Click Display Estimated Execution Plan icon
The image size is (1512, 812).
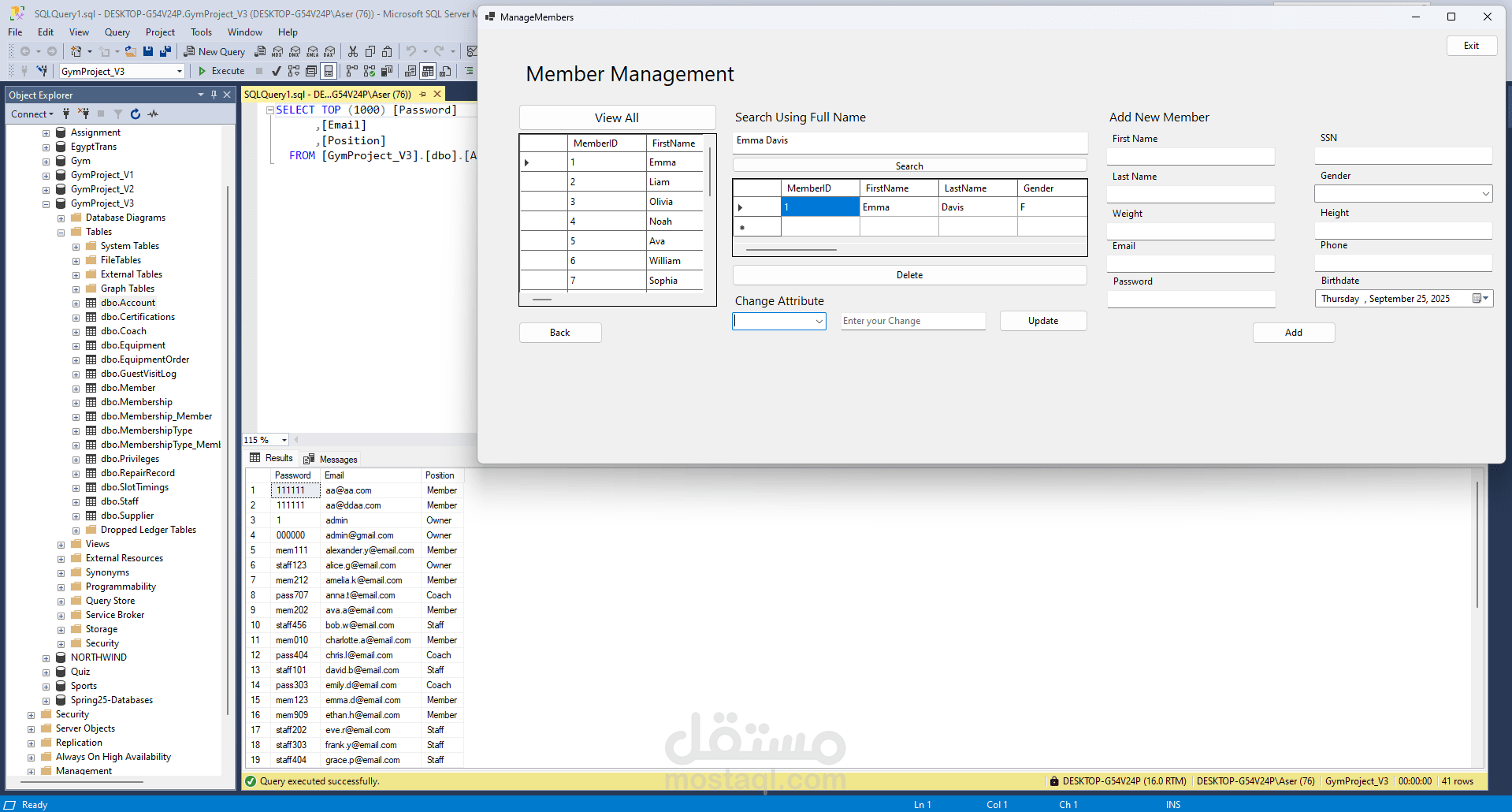[294, 71]
